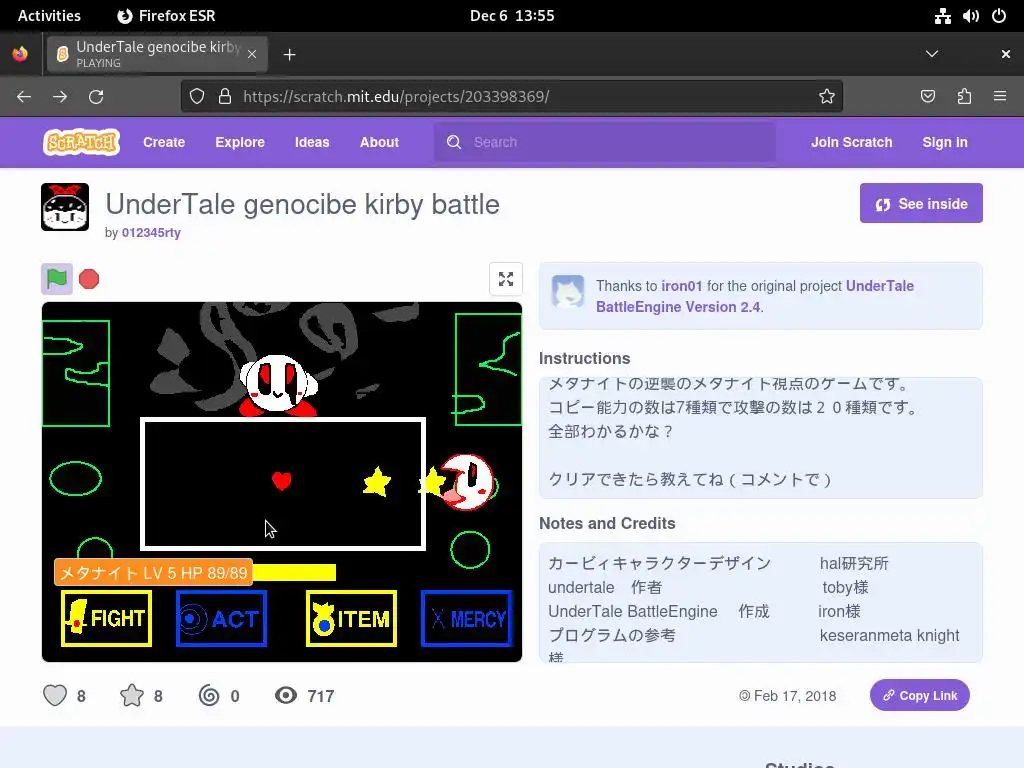
Task: Click the address bar URL
Action: tap(396, 97)
